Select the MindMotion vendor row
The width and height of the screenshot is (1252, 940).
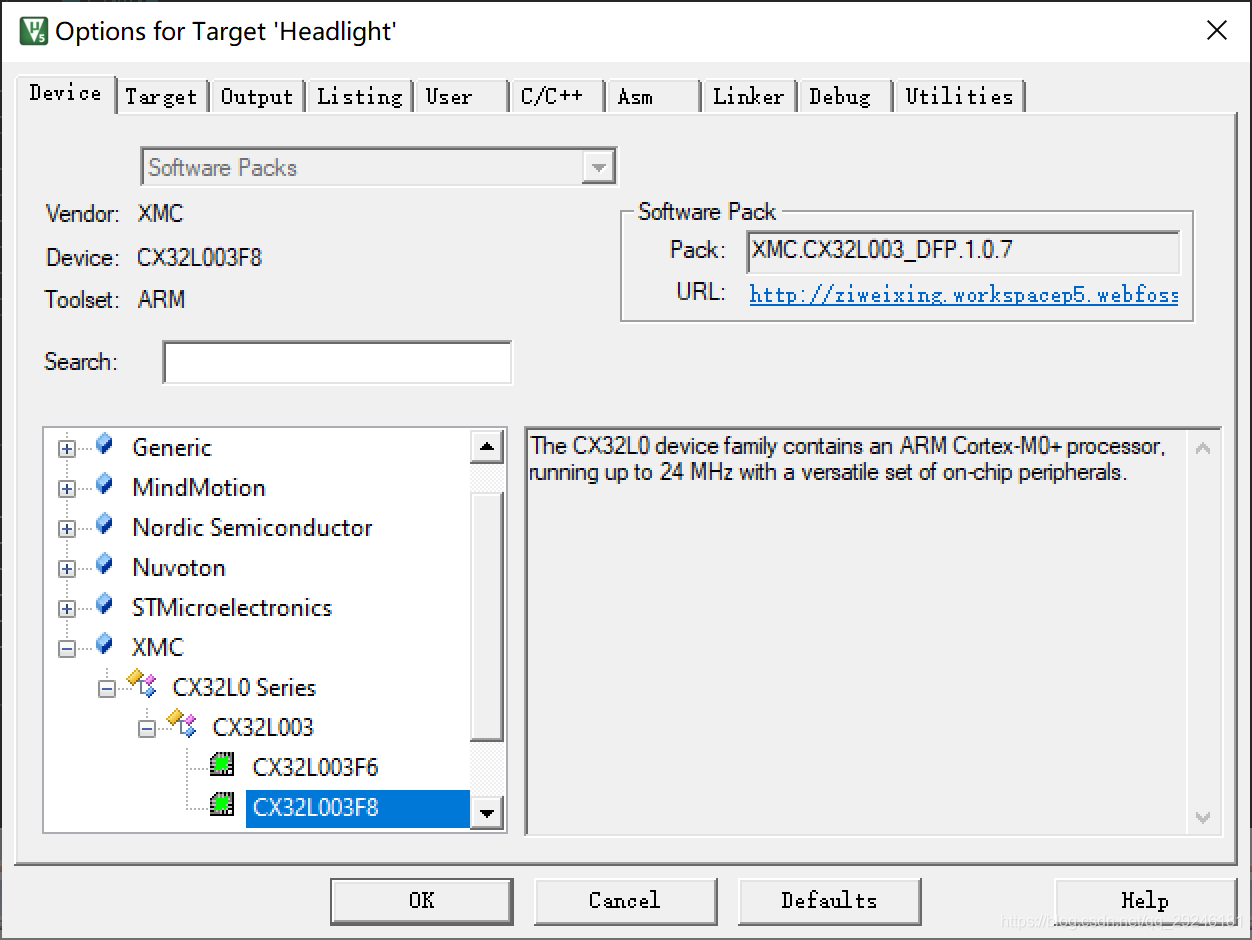pyautogui.click(x=199, y=488)
